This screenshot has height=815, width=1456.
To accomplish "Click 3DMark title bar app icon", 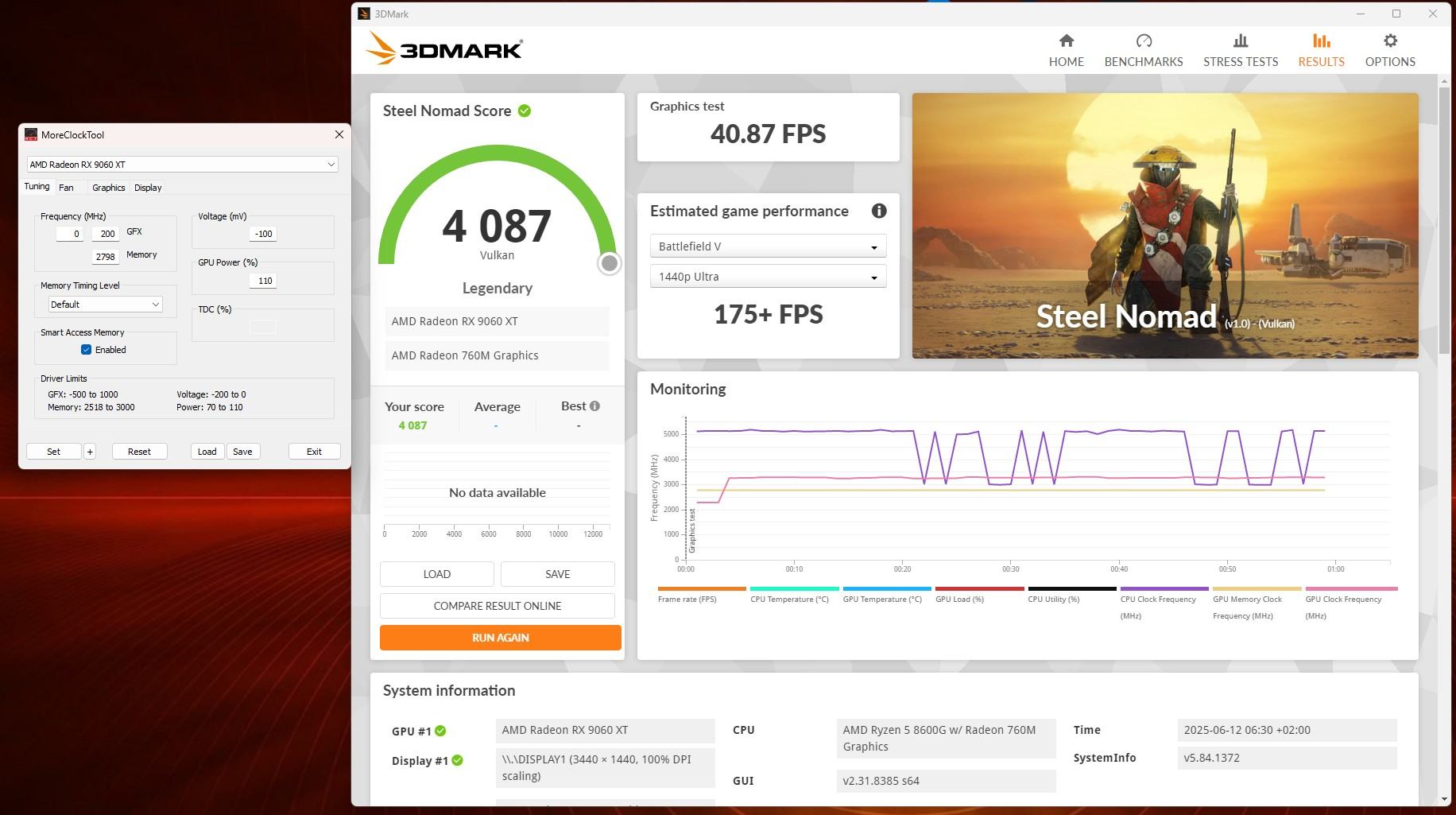I will click(364, 14).
